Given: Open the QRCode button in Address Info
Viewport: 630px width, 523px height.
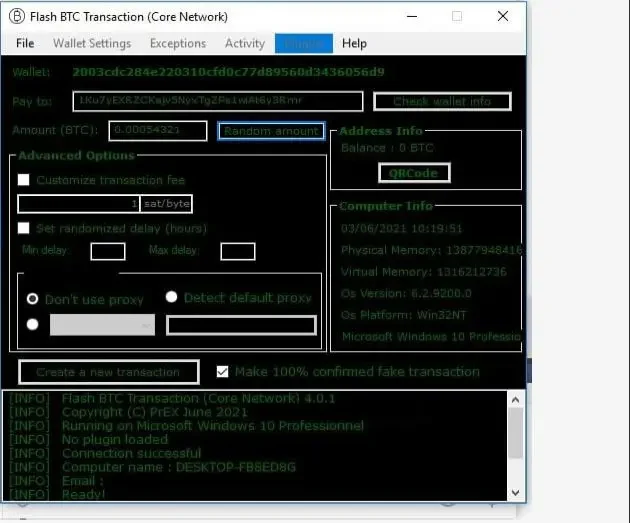Looking at the screenshot, I should tap(414, 173).
